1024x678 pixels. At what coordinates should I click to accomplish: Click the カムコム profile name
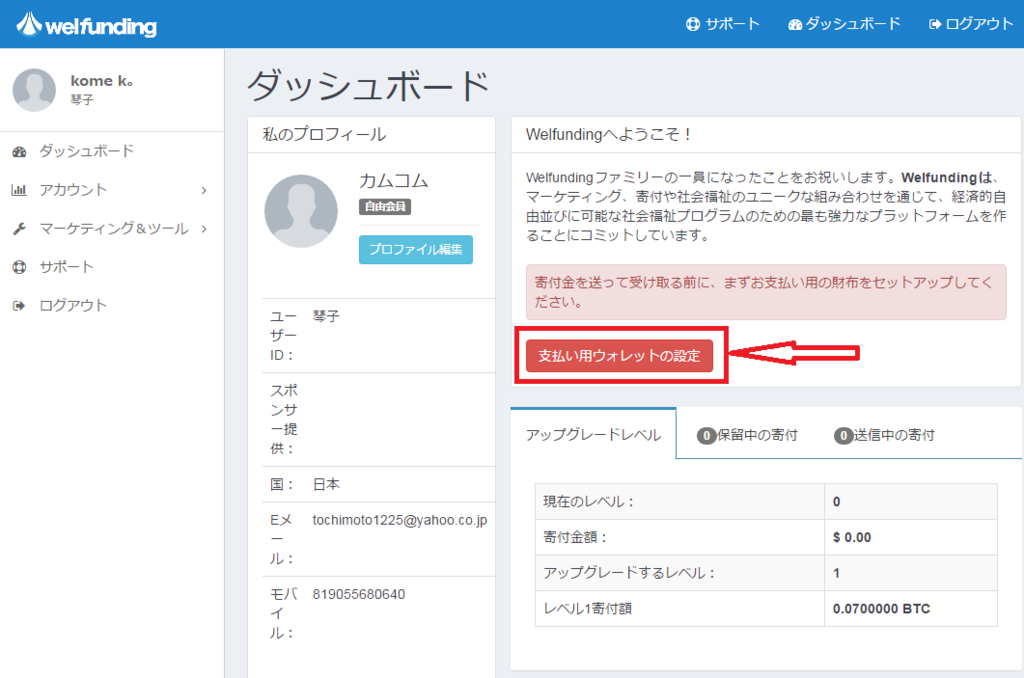coord(394,181)
